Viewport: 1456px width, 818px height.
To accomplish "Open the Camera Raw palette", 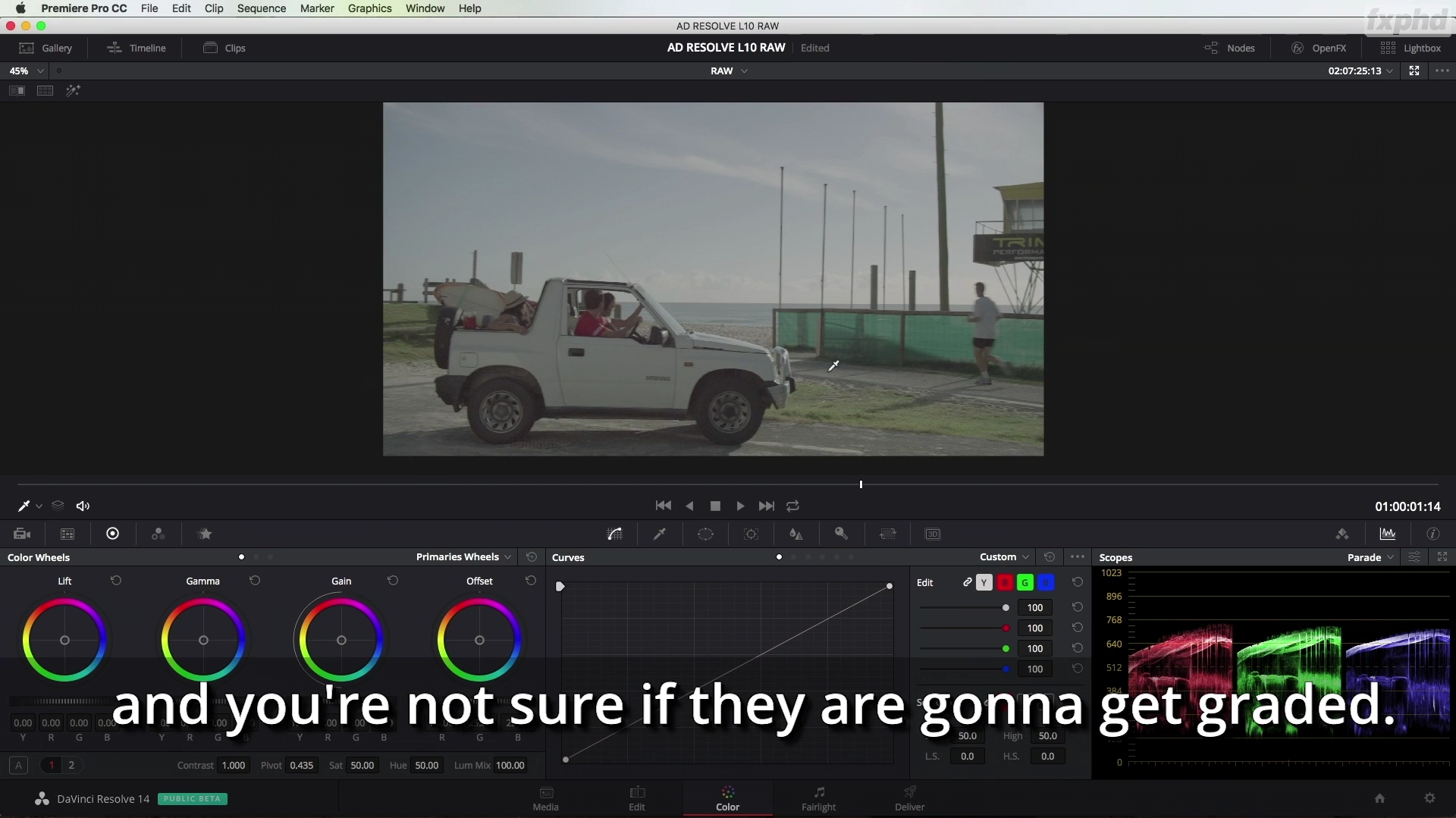I will (x=22, y=534).
